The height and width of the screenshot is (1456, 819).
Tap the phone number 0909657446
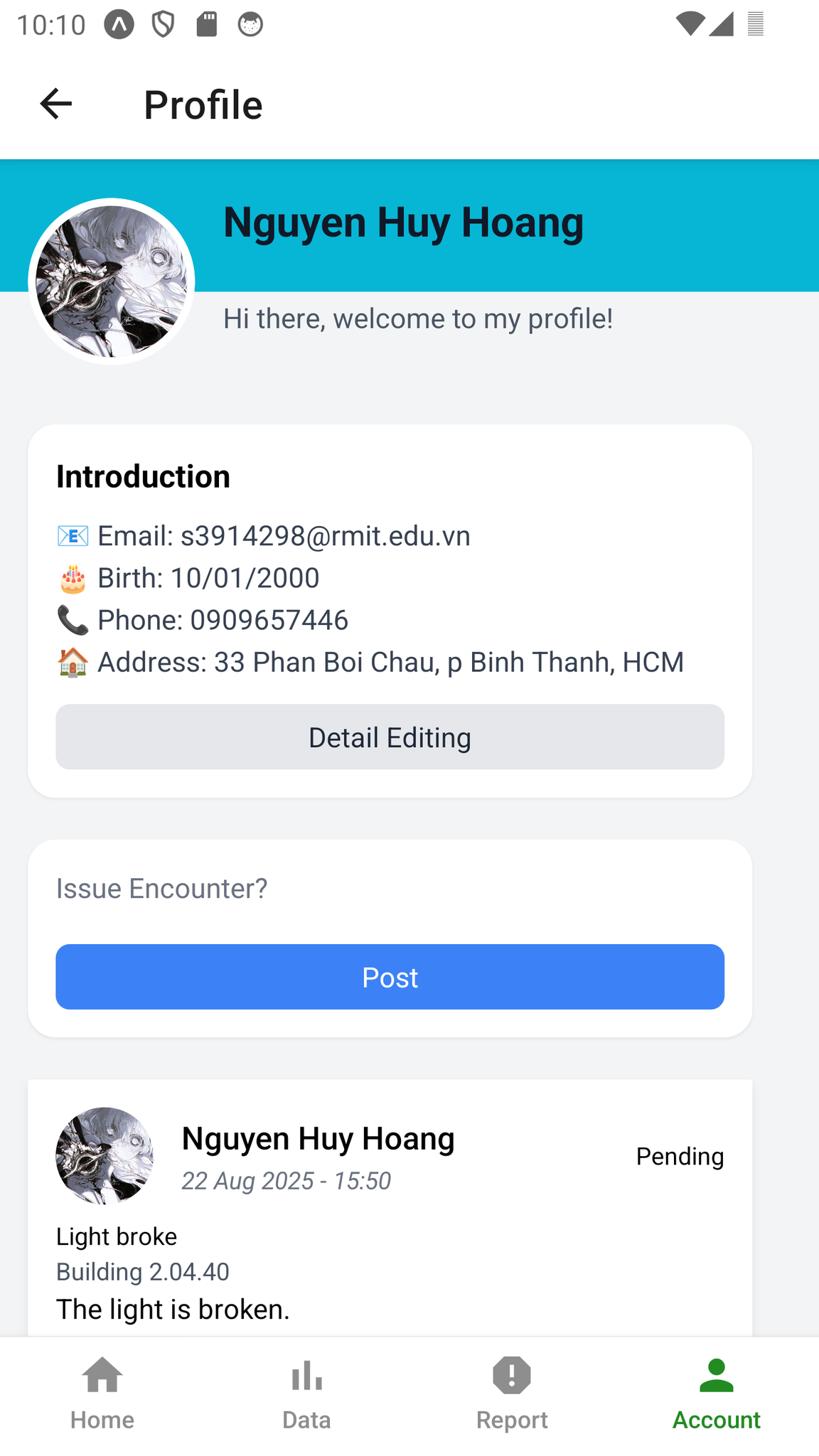[x=269, y=620]
